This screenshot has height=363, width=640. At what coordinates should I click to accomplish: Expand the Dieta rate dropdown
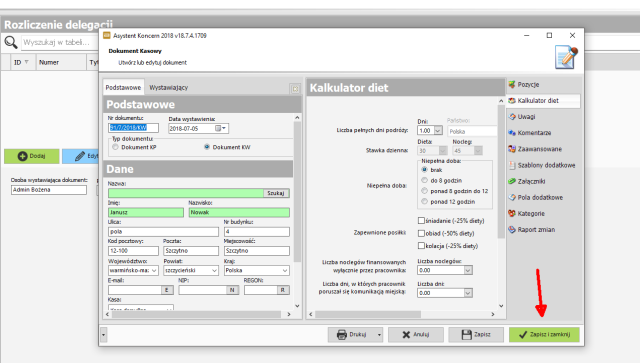(442, 151)
